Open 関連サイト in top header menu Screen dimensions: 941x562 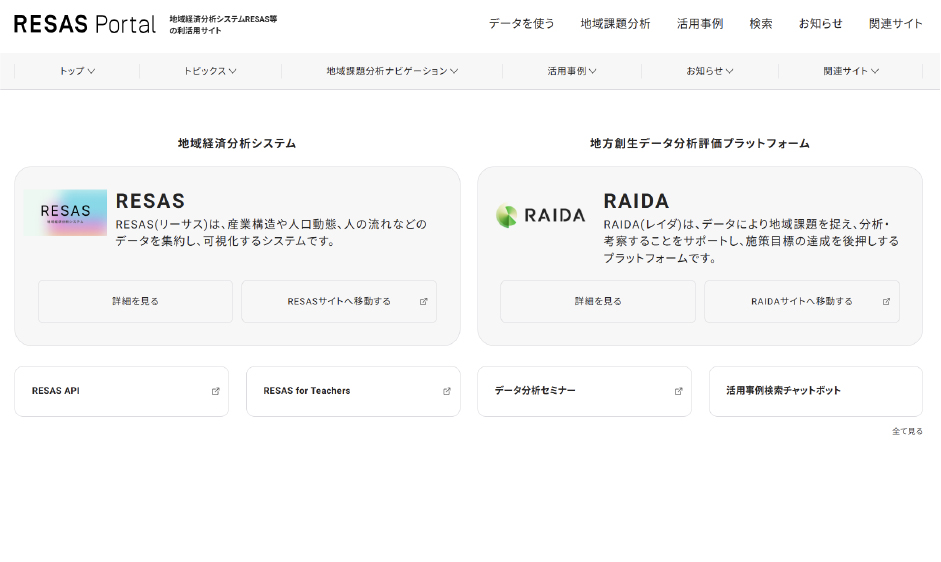coord(895,24)
